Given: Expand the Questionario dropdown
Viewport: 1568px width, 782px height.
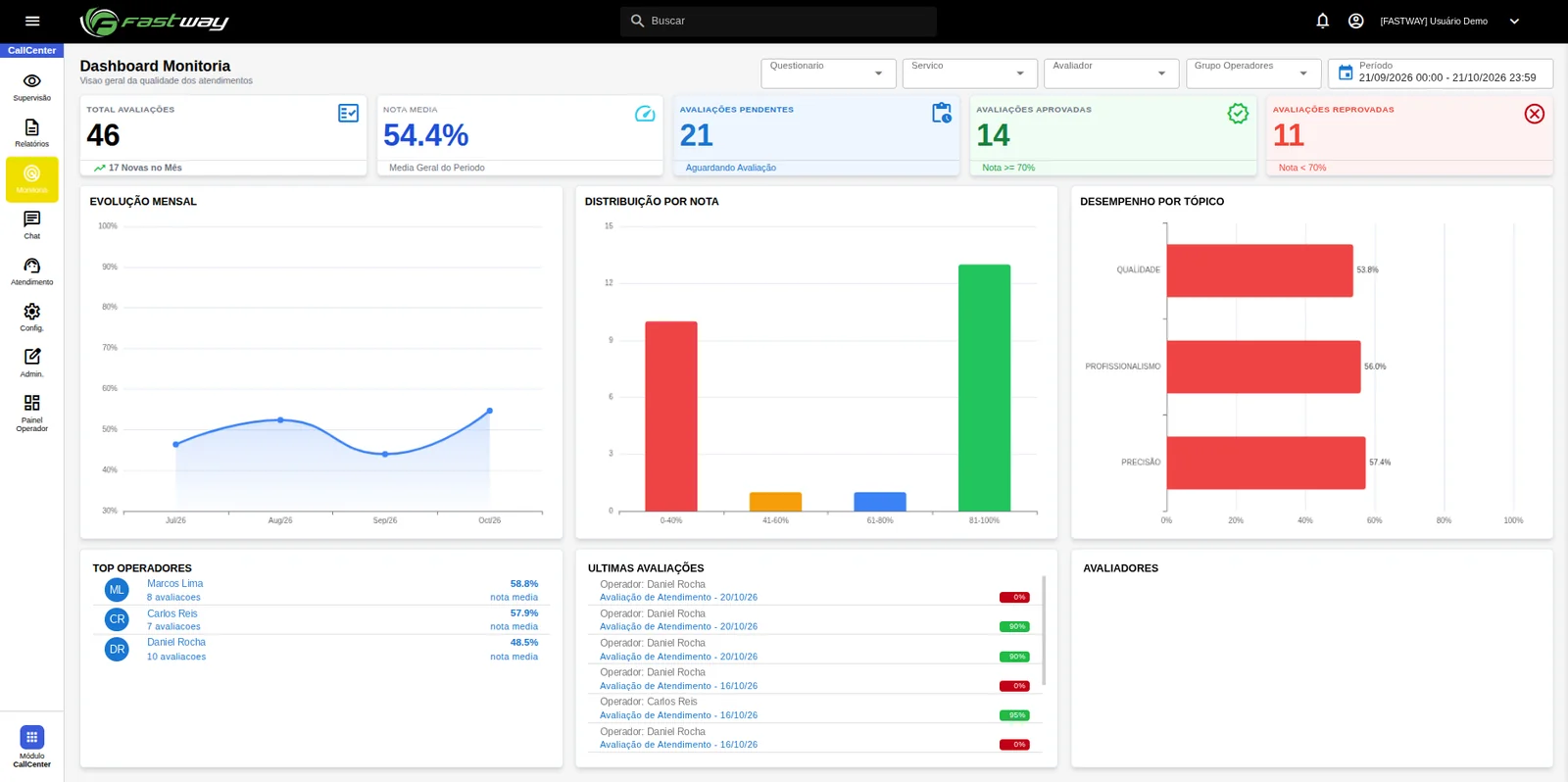Looking at the screenshot, I should coord(828,73).
